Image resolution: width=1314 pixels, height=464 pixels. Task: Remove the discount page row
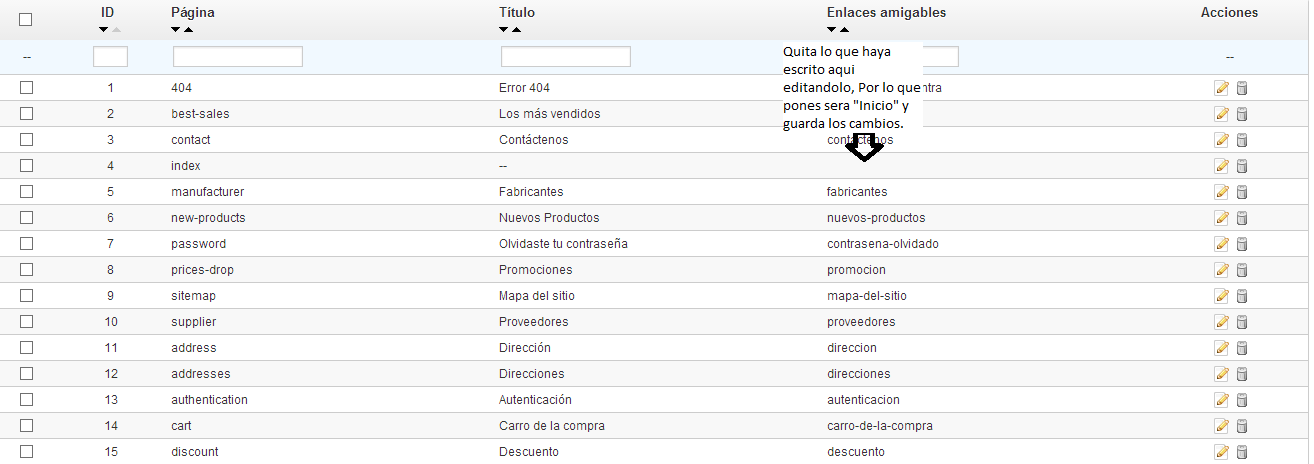click(x=1242, y=452)
